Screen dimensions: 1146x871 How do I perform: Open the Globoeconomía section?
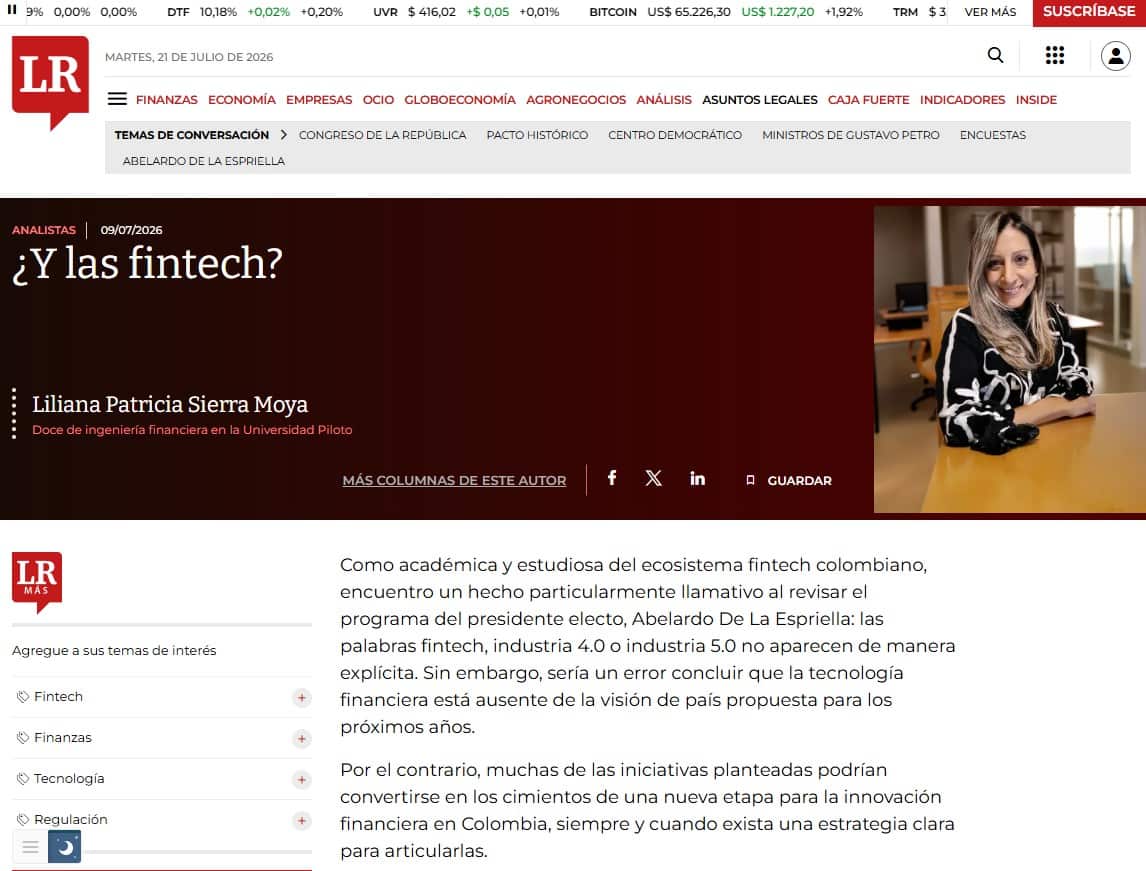point(460,99)
